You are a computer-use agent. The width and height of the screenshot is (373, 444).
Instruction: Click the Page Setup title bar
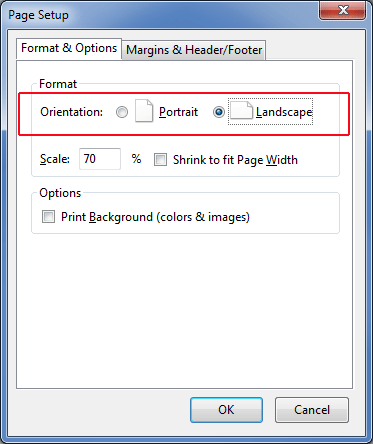pos(160,15)
